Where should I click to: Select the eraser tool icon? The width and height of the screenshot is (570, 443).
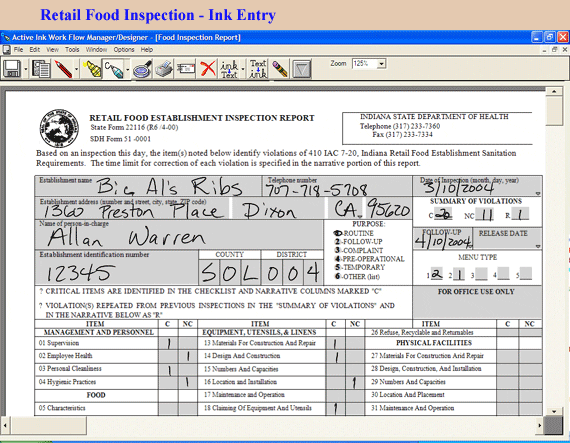point(280,69)
